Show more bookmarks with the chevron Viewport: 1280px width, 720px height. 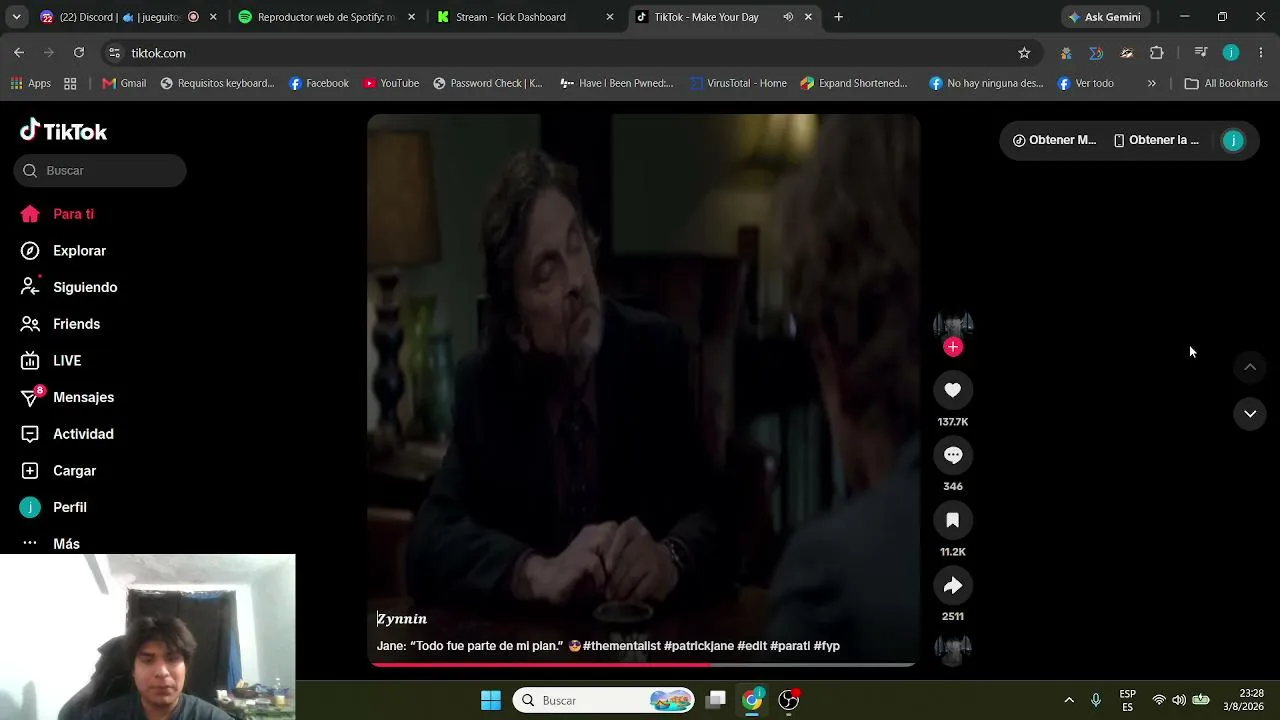point(1152,83)
